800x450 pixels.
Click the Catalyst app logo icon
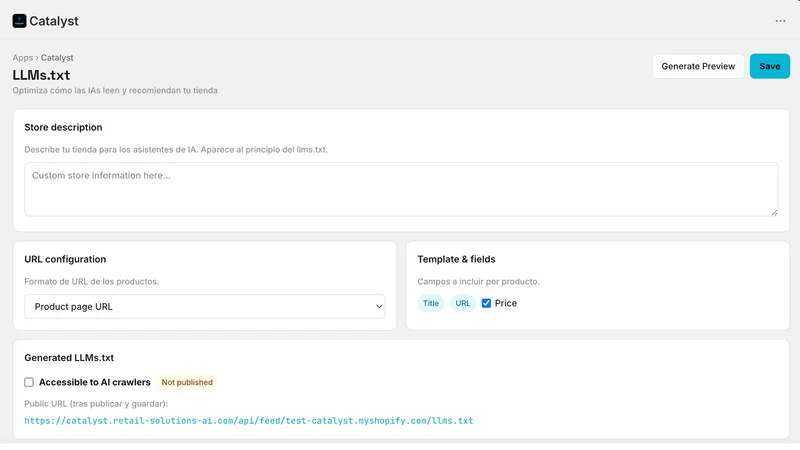(19, 21)
